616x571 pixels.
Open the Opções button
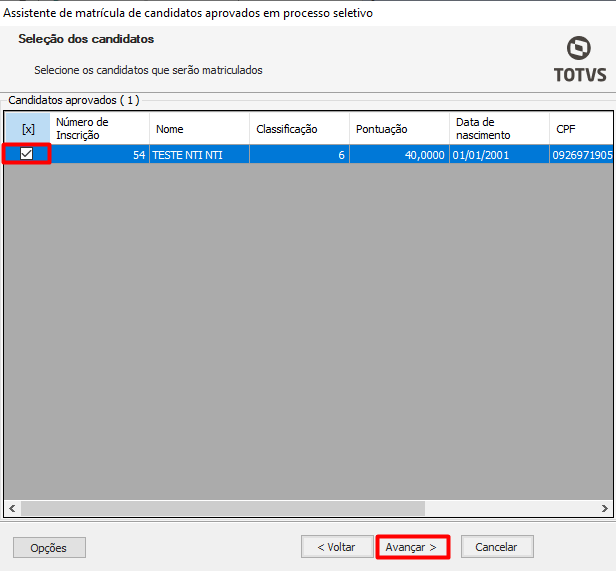(49, 547)
